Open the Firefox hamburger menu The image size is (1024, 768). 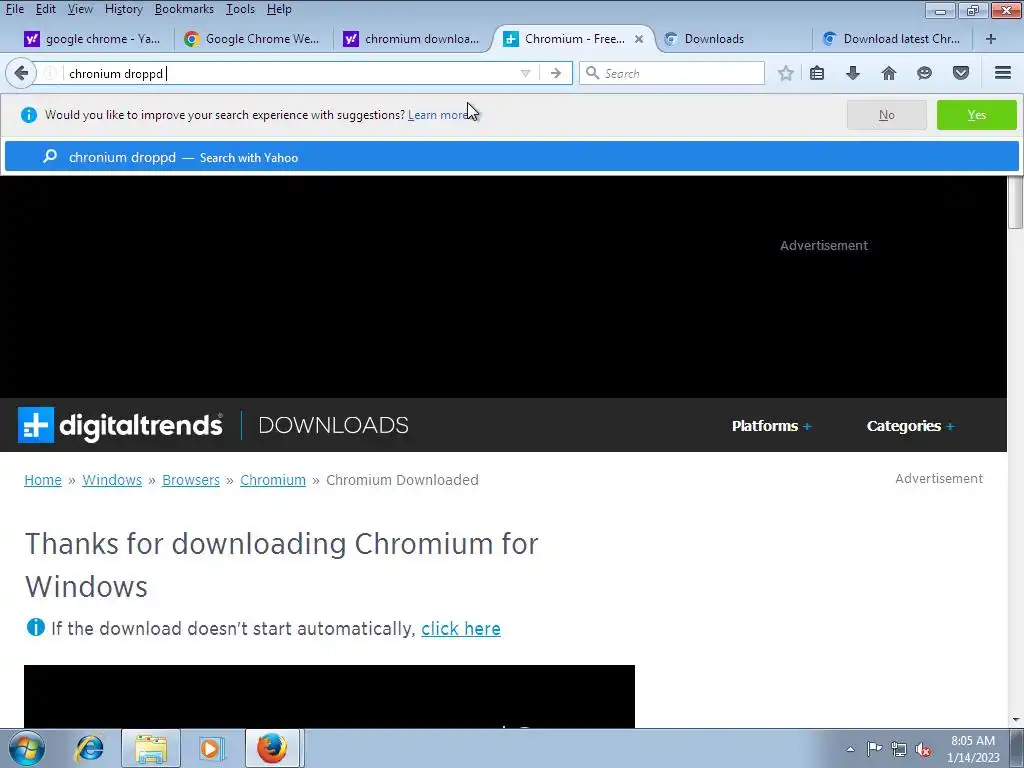tap(1003, 73)
